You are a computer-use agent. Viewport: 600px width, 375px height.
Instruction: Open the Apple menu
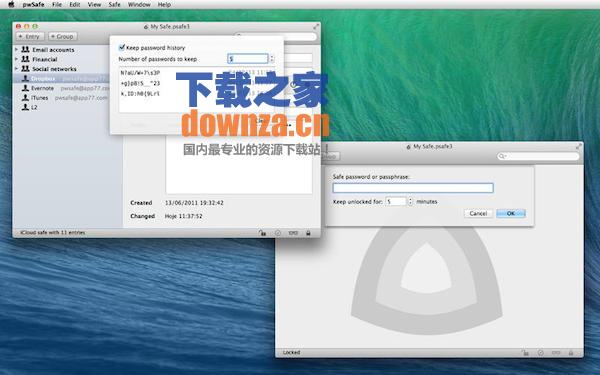click(11, 5)
